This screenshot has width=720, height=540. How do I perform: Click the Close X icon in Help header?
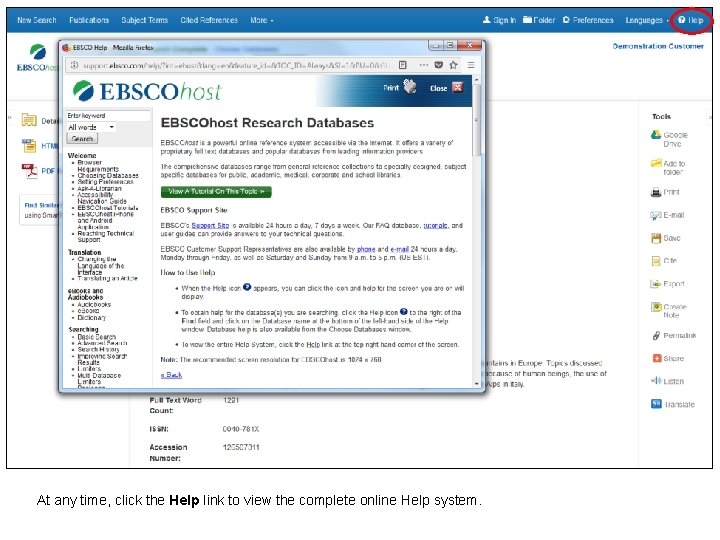point(457,87)
